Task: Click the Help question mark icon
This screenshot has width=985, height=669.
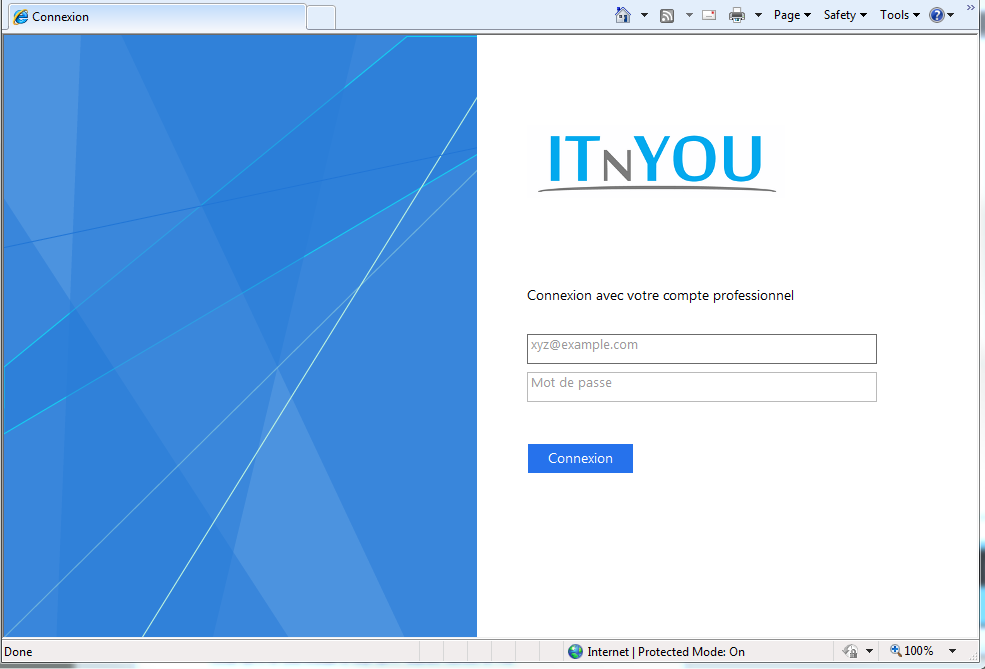Action: [937, 15]
